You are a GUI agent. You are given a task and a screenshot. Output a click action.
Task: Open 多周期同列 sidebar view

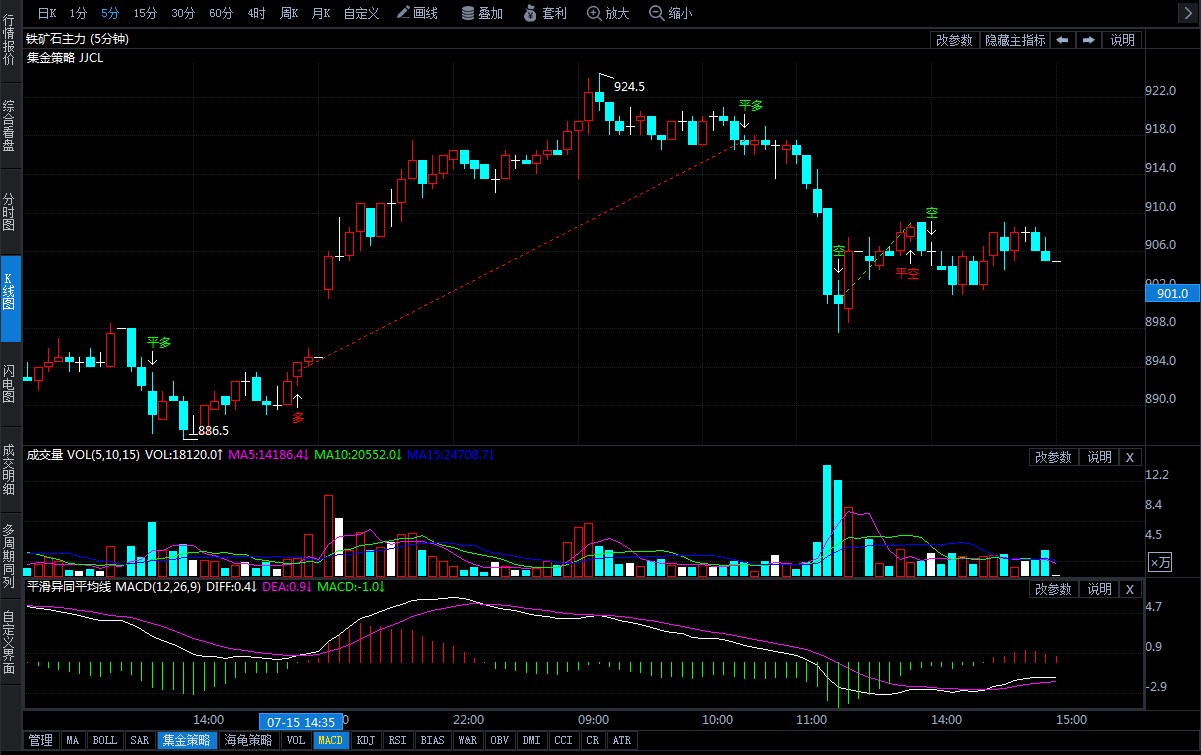point(9,554)
